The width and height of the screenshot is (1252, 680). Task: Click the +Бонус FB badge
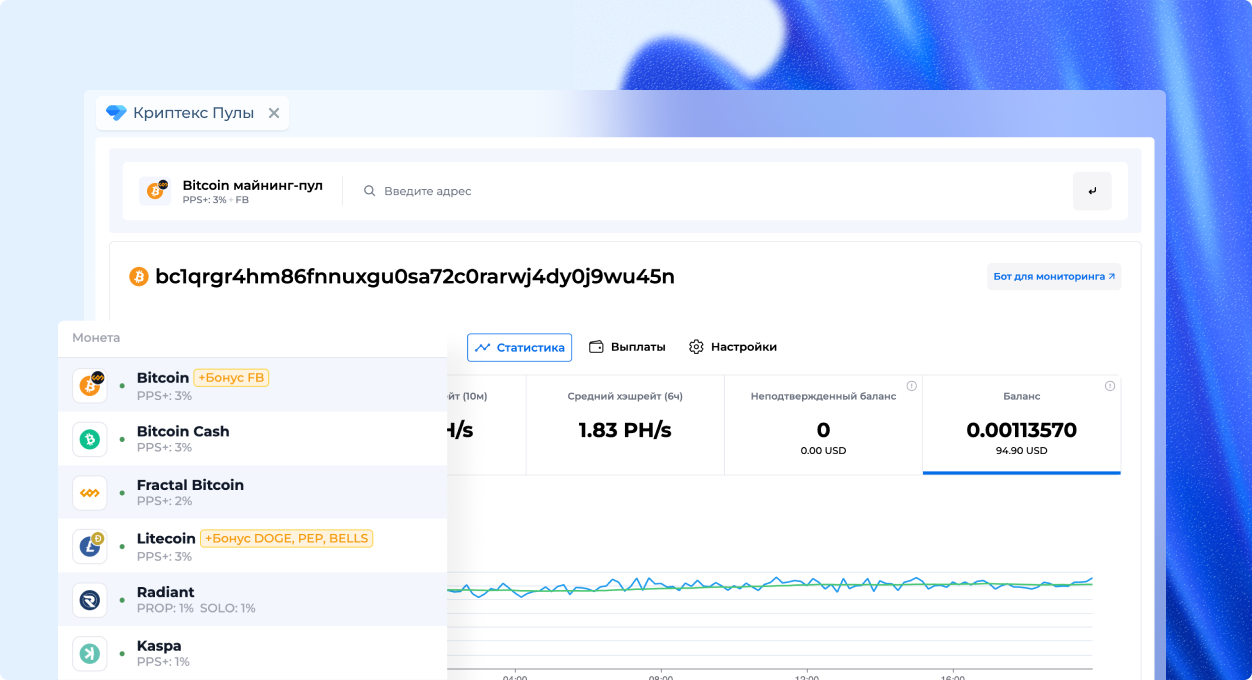coord(231,378)
